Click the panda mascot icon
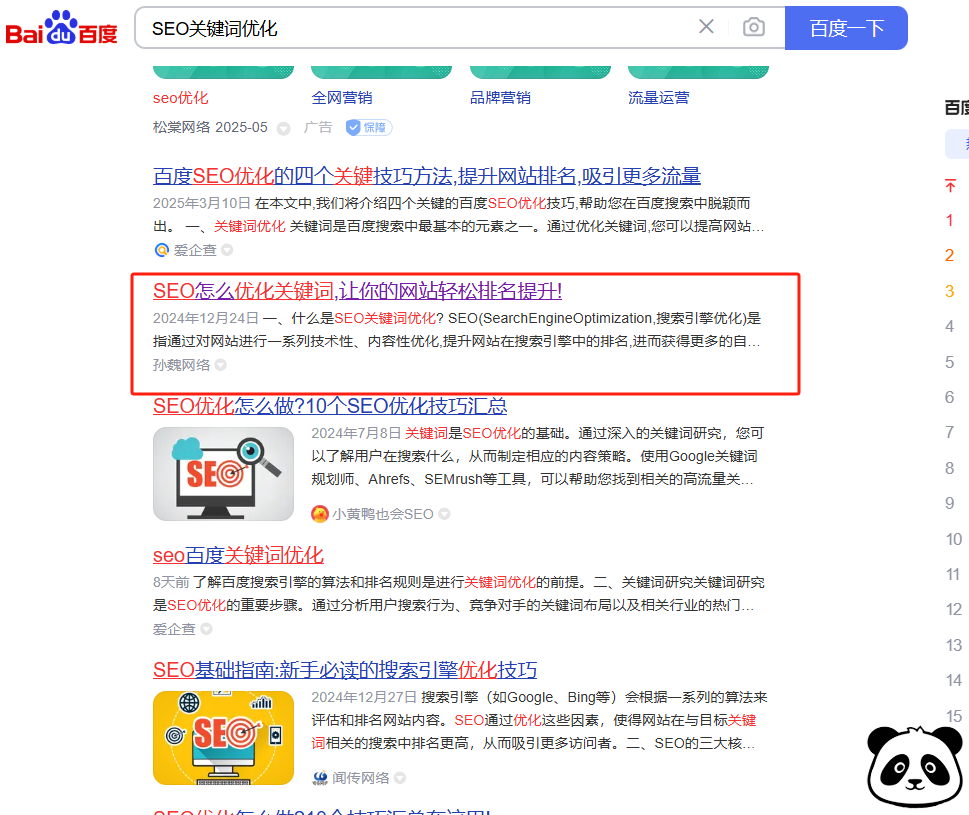The image size is (969, 815). coord(915,767)
